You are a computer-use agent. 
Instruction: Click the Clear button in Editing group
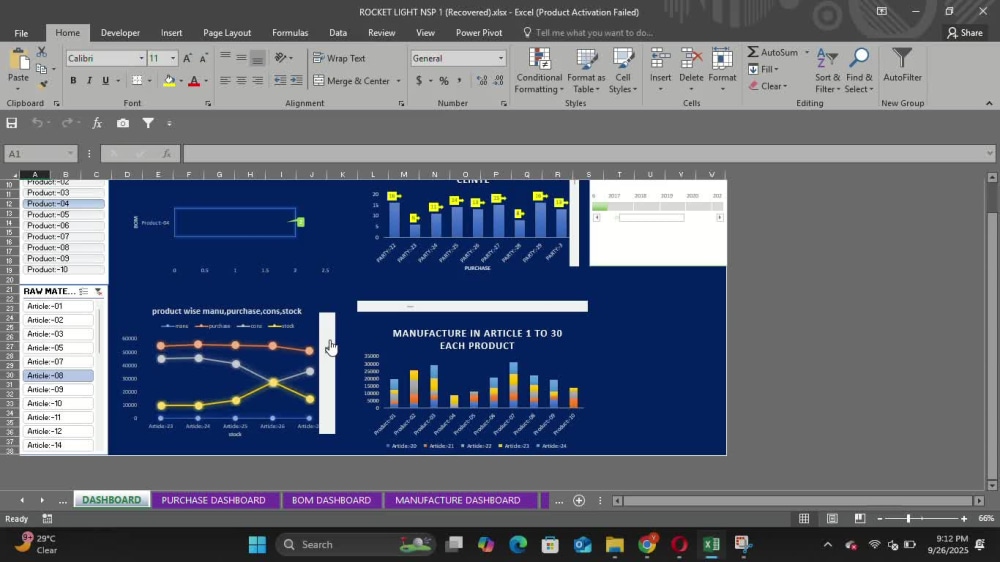click(768, 86)
